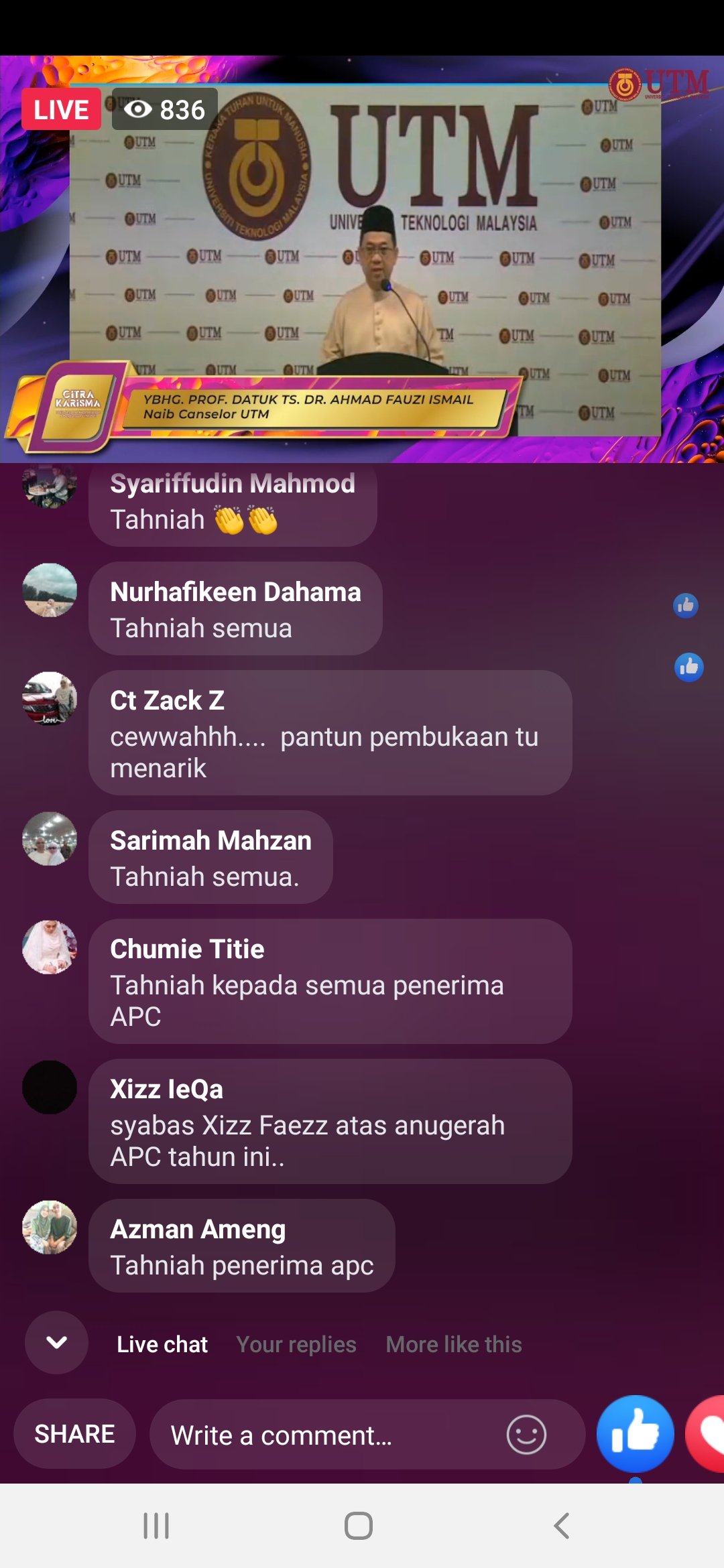
Task: Go to Android home screen
Action: [359, 1526]
